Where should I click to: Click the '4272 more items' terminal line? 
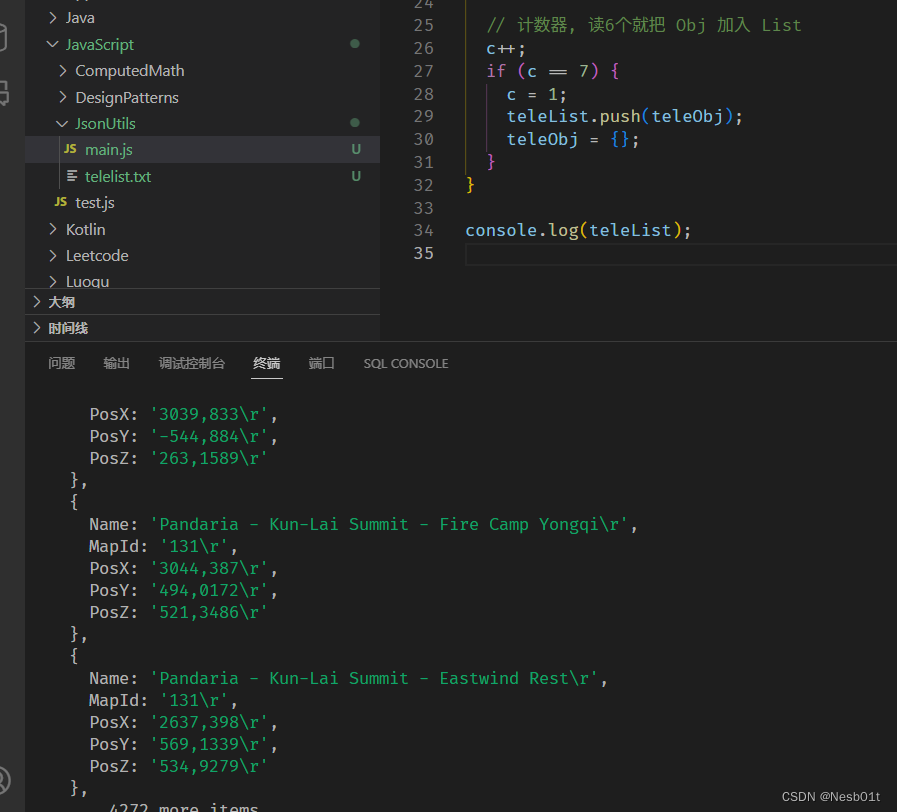(x=184, y=807)
